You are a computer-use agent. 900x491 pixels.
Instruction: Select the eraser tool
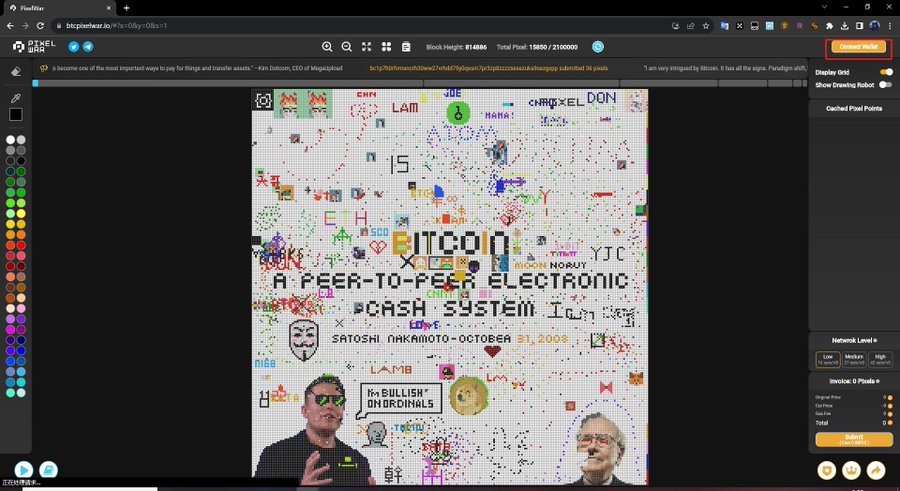(15, 72)
